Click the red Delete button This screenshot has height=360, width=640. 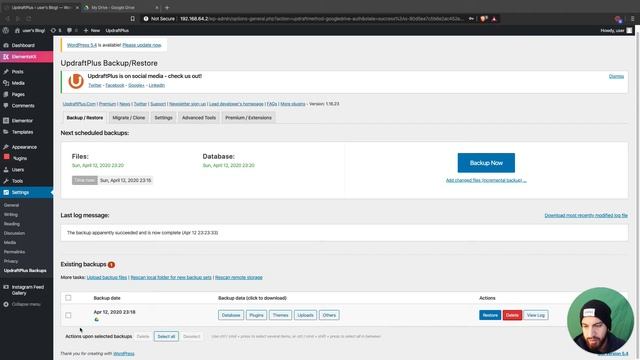512,315
